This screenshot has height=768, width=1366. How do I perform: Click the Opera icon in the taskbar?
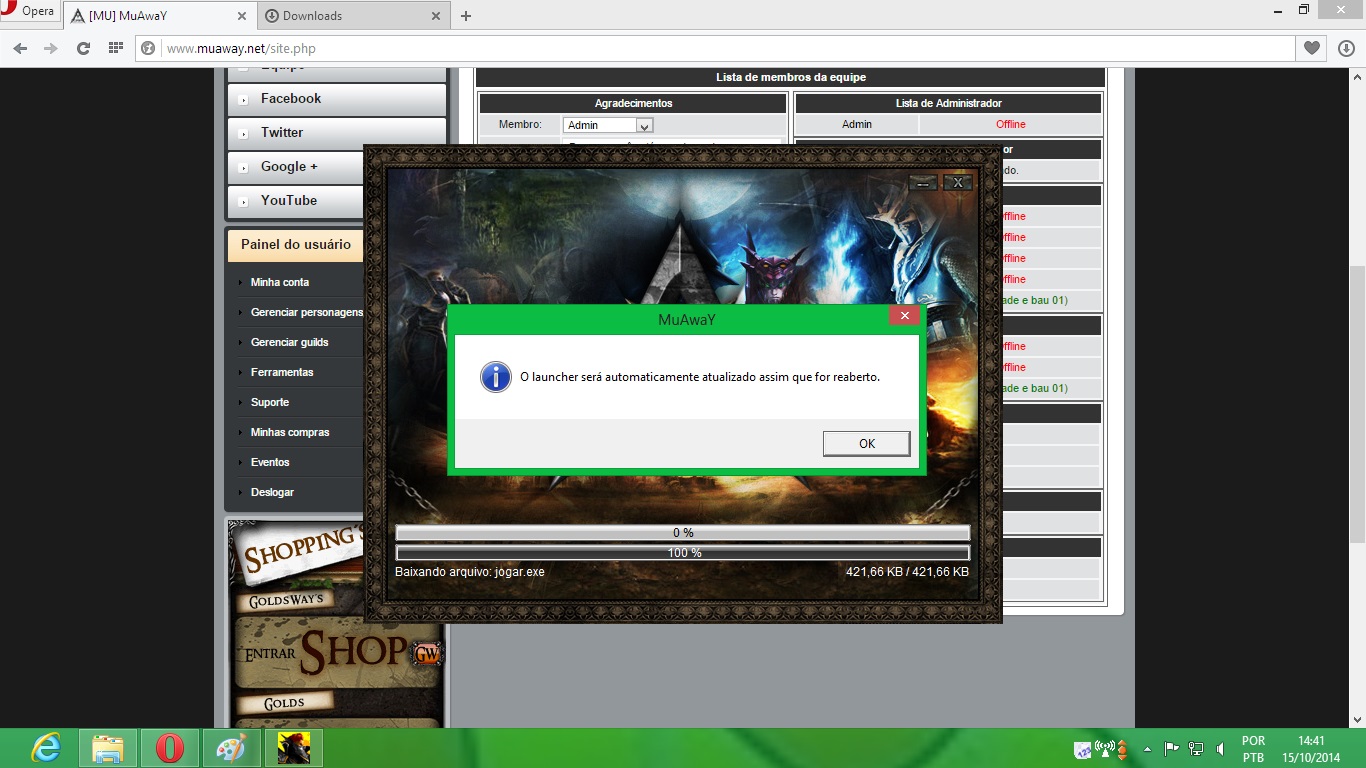(170, 748)
